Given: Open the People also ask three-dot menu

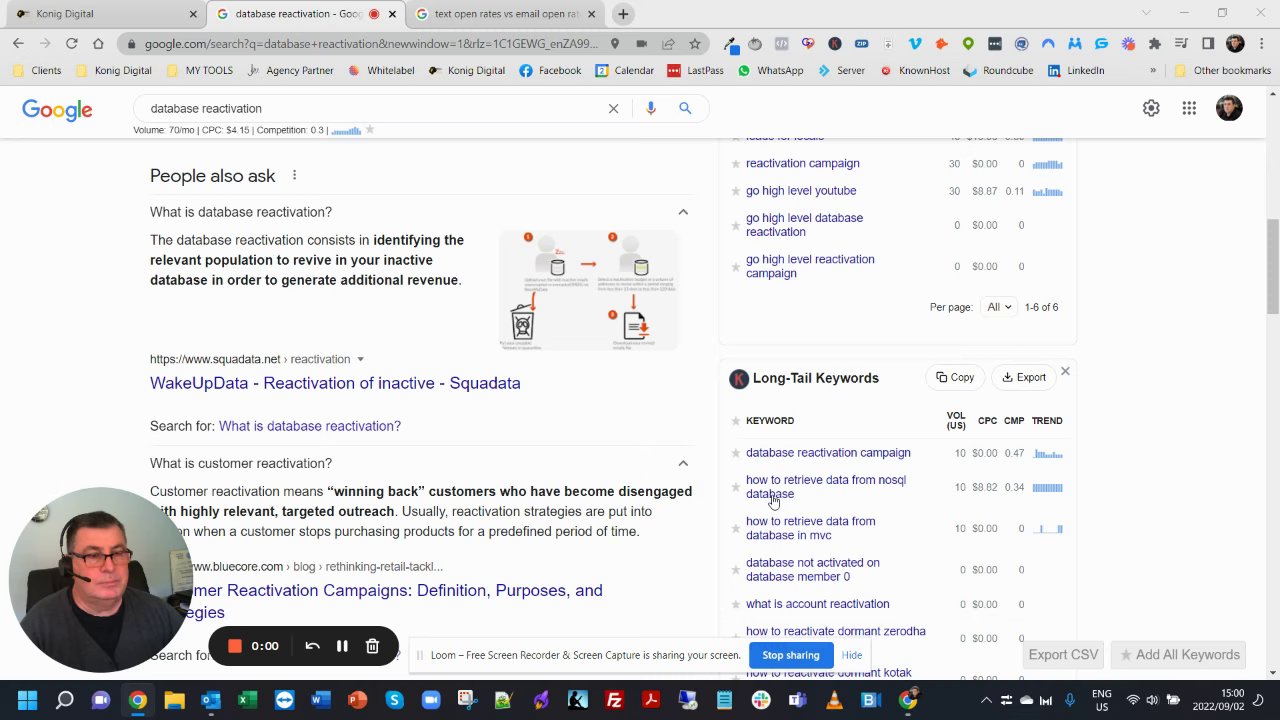Looking at the screenshot, I should click(294, 176).
